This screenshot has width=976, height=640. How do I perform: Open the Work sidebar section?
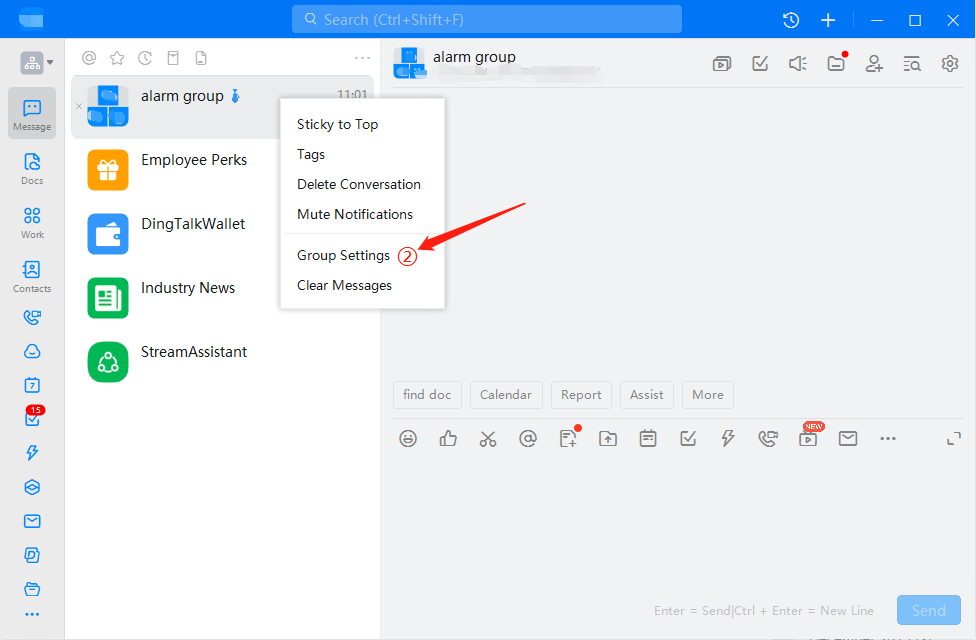click(32, 222)
